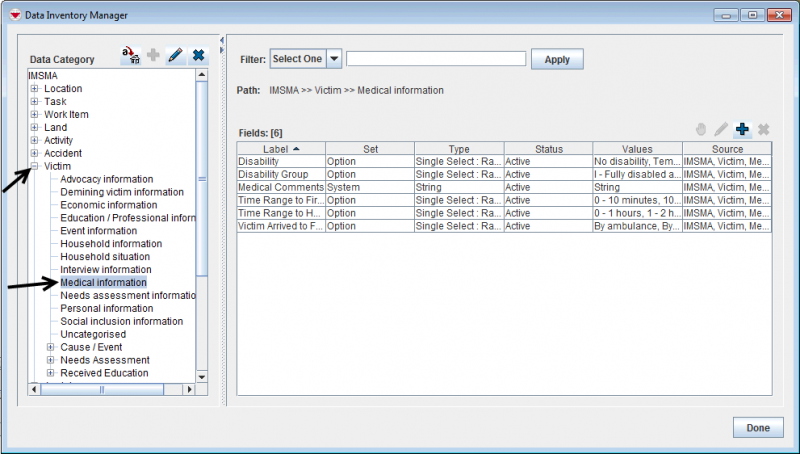The image size is (800, 454).
Task: Click the tree's vertical scrollbar down arrow
Action: [x=201, y=376]
